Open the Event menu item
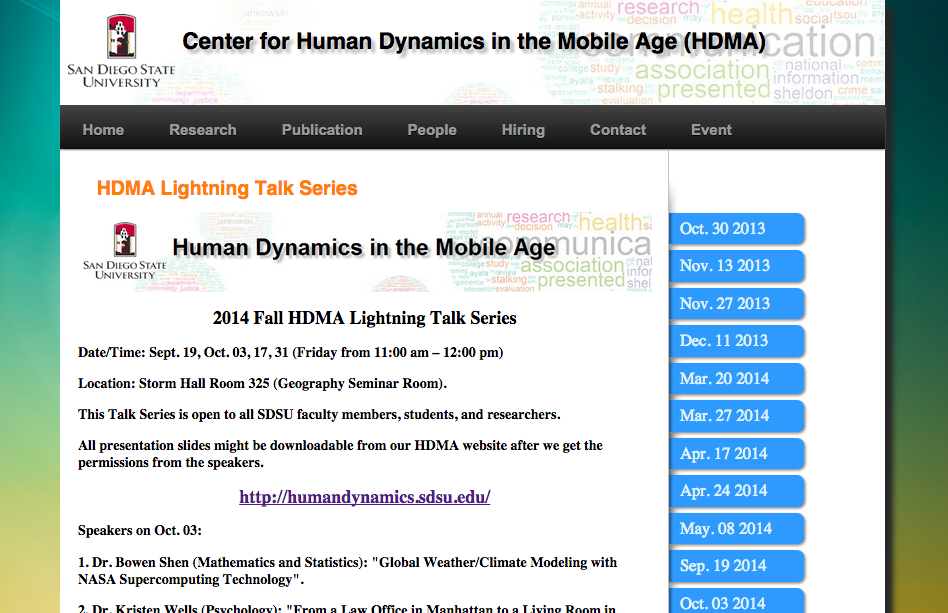Image resolution: width=948 pixels, height=613 pixels. click(711, 130)
